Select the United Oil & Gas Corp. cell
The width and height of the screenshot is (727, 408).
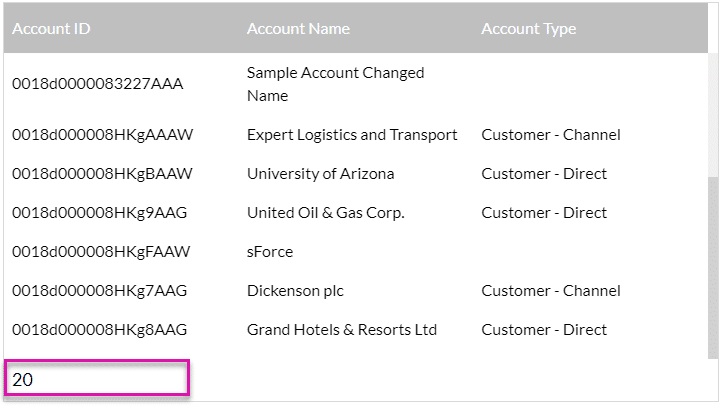point(325,213)
